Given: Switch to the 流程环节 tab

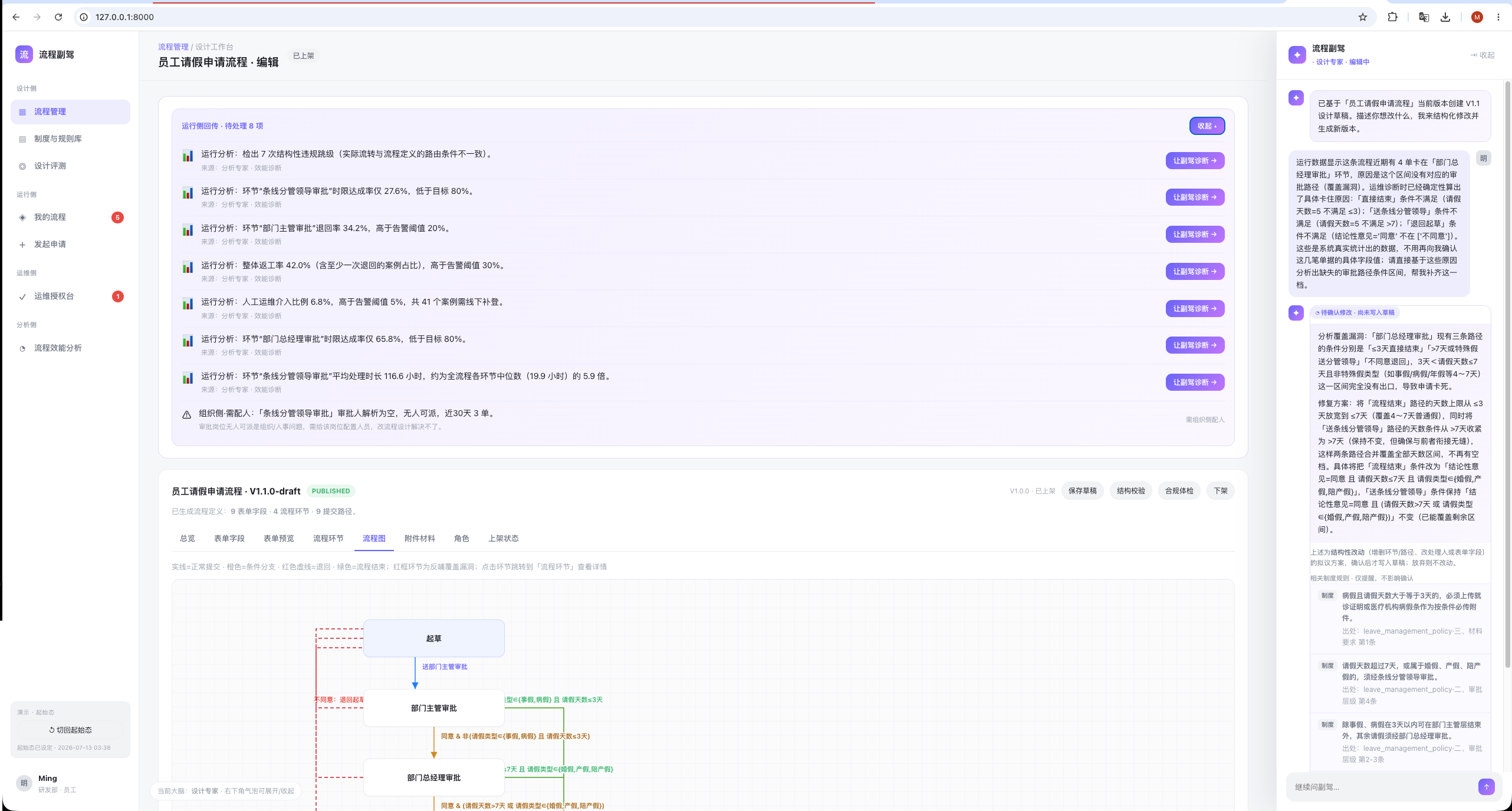Looking at the screenshot, I should pyautogui.click(x=328, y=538).
